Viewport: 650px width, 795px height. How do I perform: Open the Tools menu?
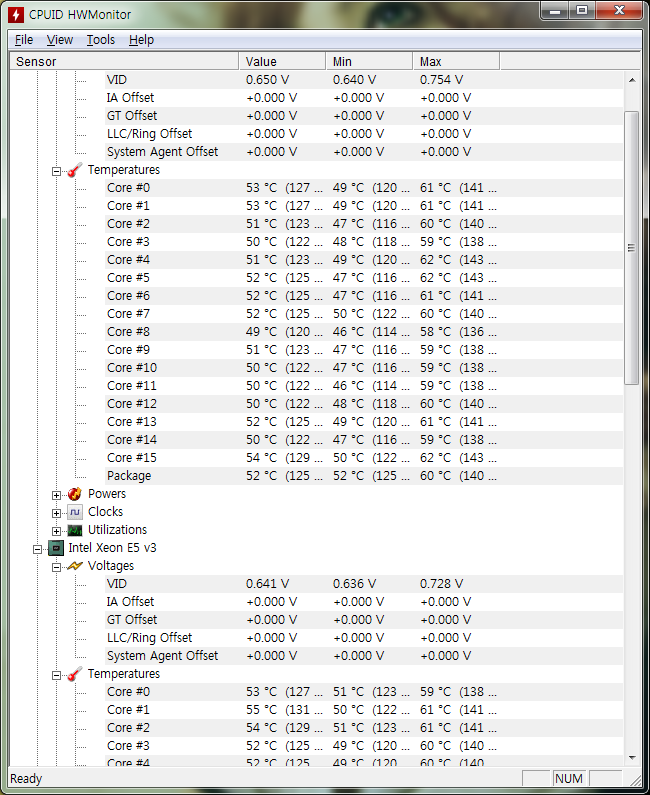click(100, 40)
